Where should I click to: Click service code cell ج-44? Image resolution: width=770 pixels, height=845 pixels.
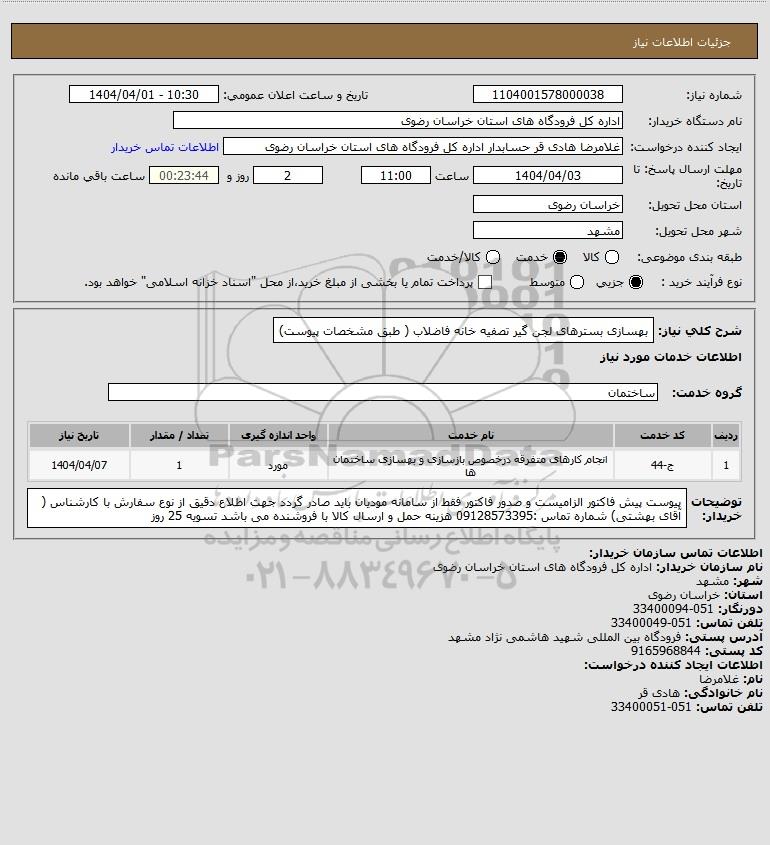point(662,465)
